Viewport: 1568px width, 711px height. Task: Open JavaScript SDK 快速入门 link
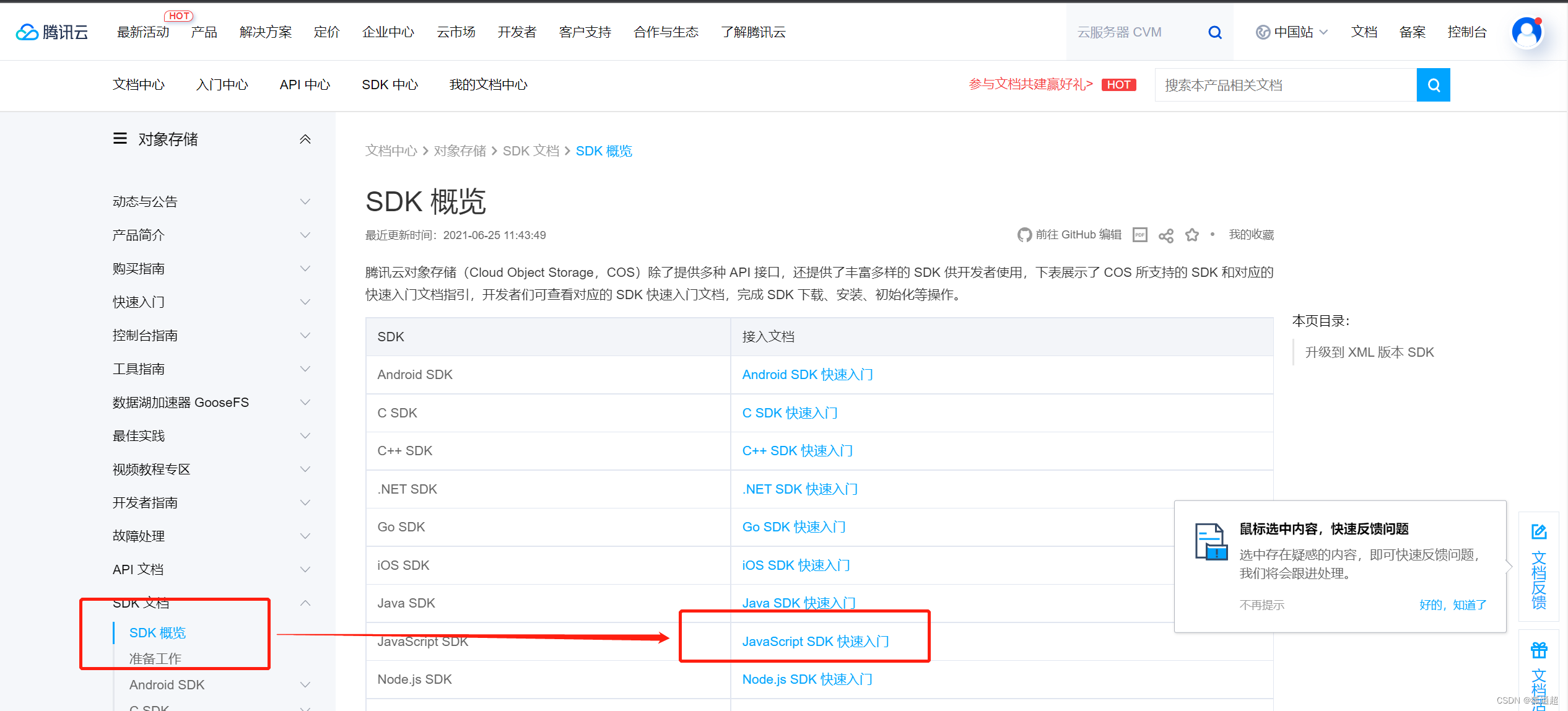pyautogui.click(x=816, y=642)
